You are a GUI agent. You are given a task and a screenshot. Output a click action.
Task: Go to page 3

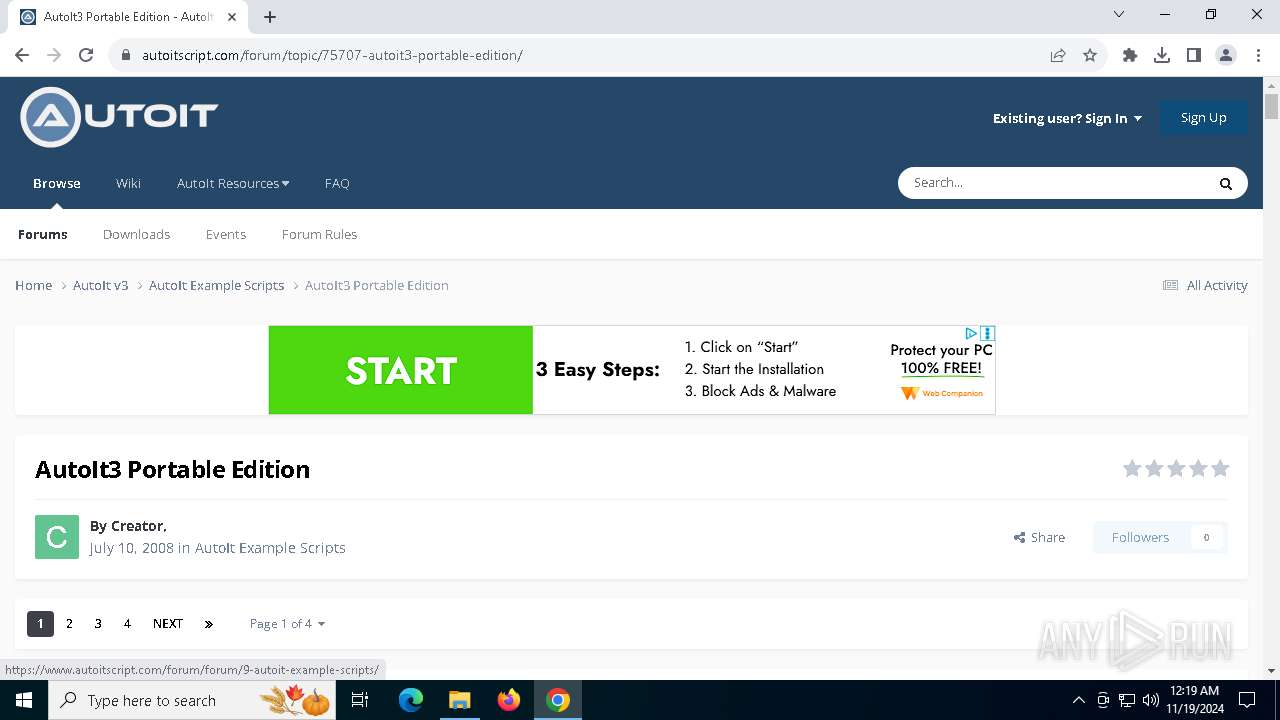[x=98, y=624]
